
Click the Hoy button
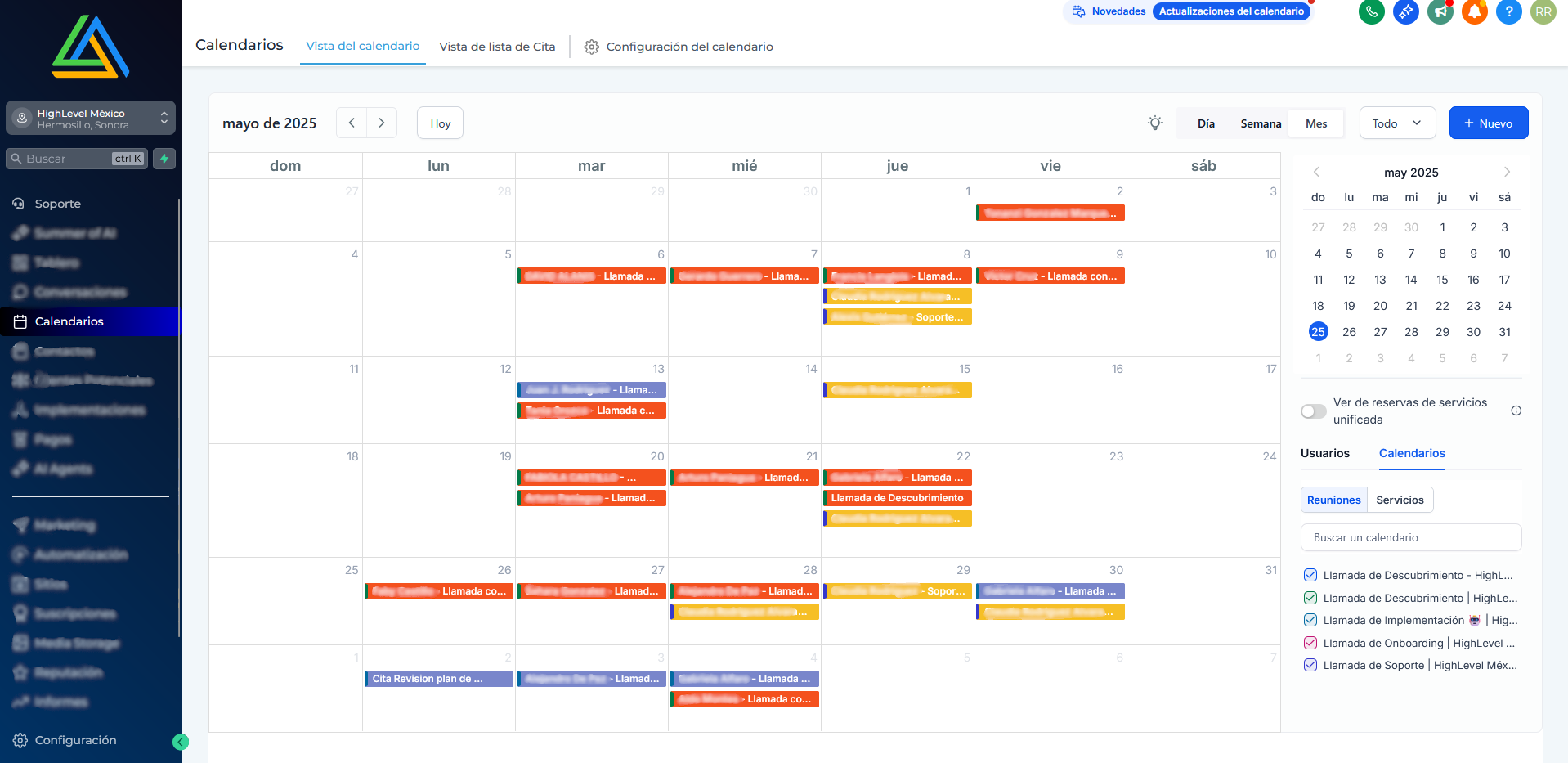point(440,123)
